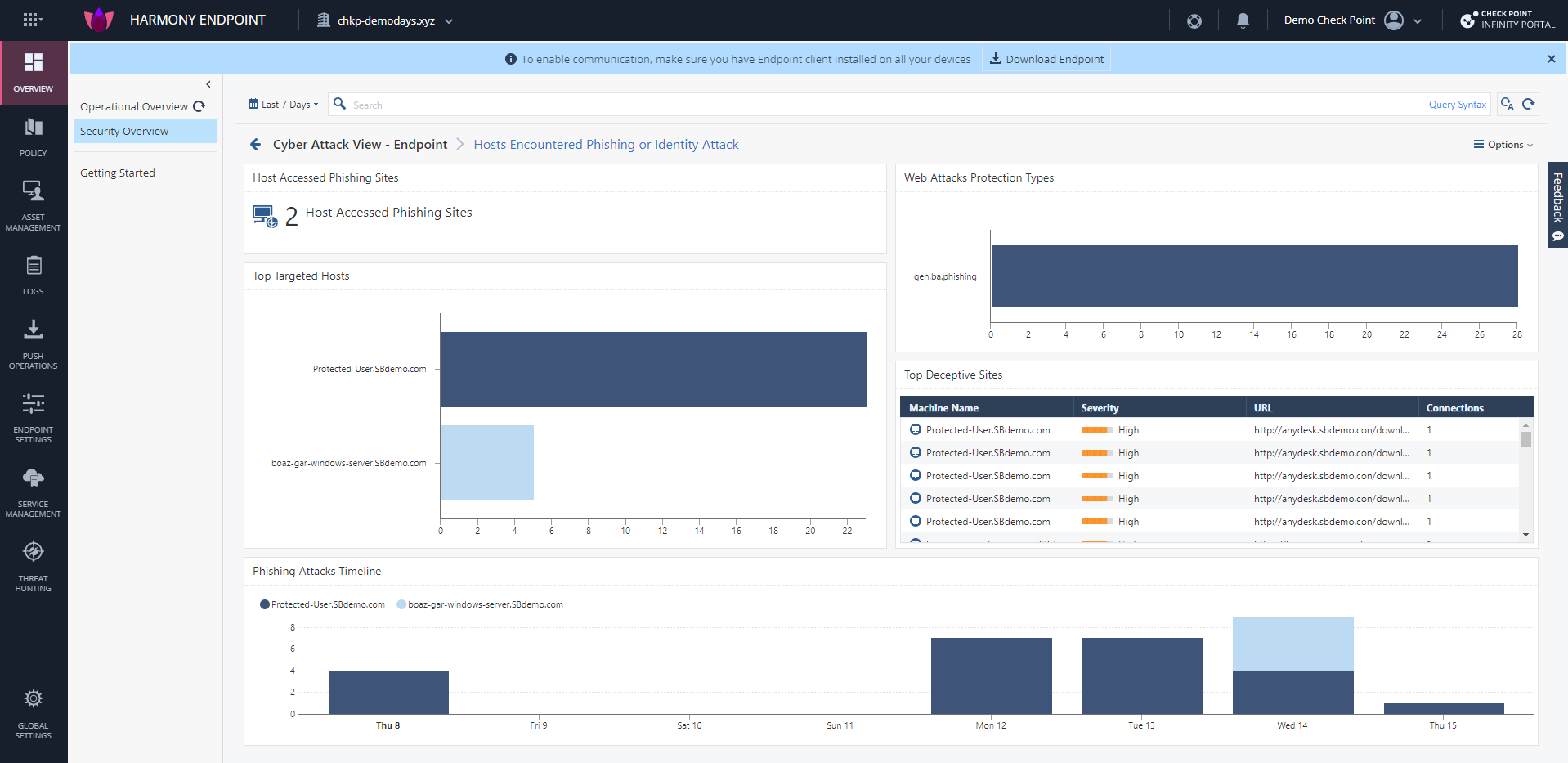Click the boaz-gar-windows-server host bar
The image size is (1568, 763).
coord(487,463)
